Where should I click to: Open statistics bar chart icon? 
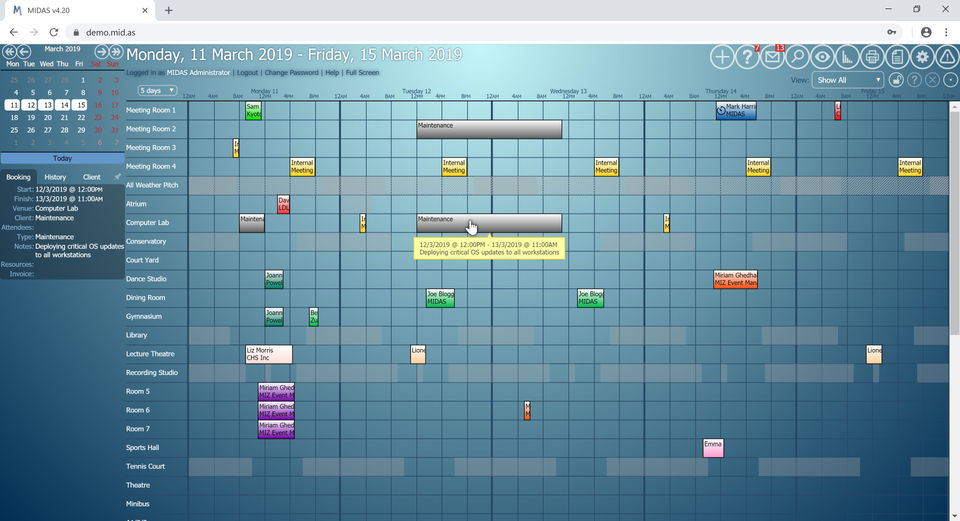[847, 57]
